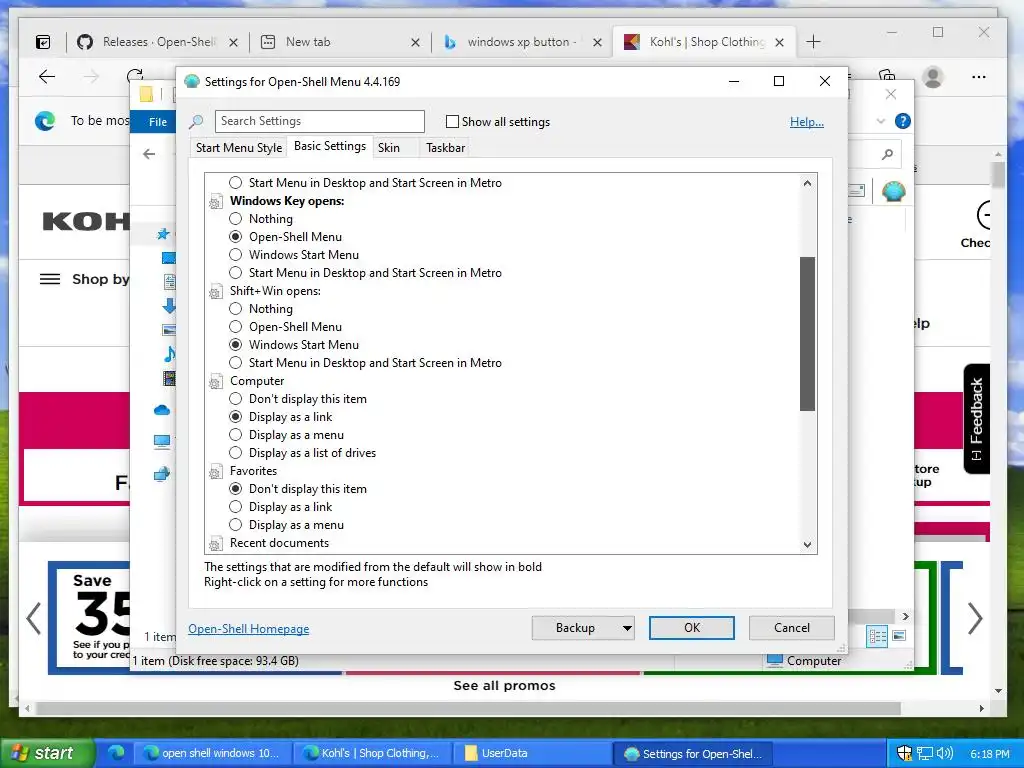Viewport: 1024px width, 768px height.
Task: Switch to the Skin tab
Action: coord(389,148)
